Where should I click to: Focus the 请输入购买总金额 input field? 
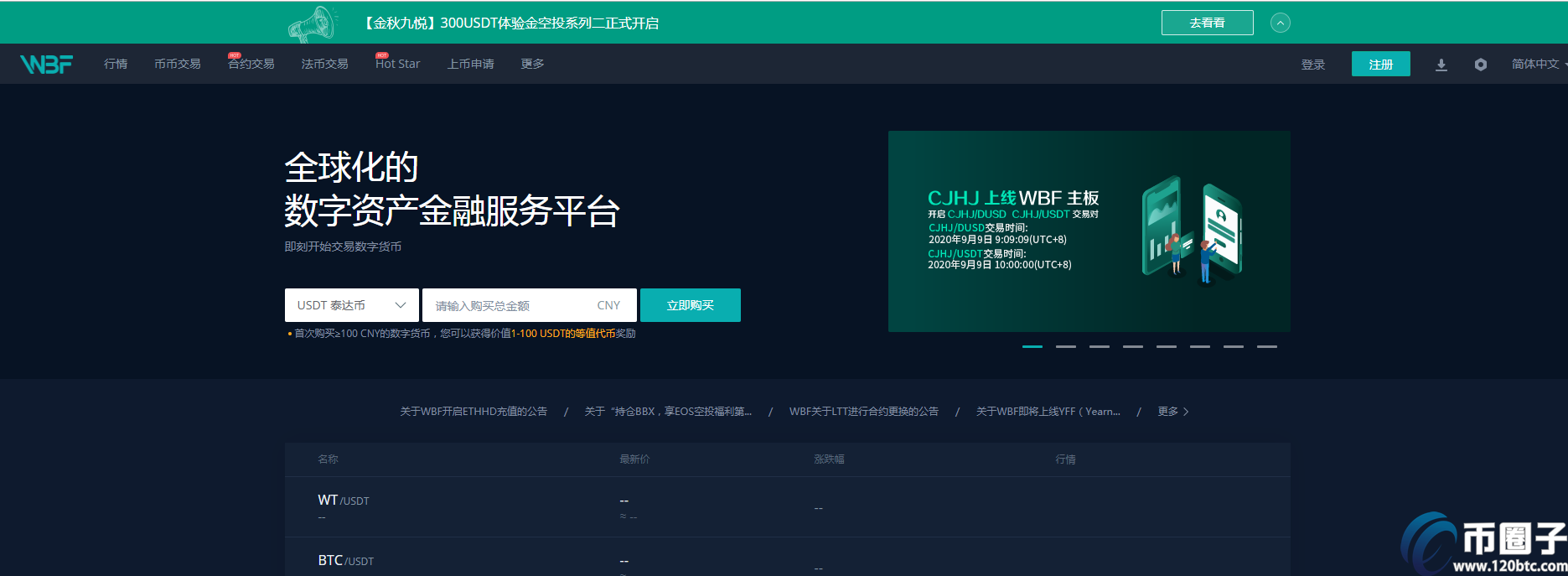530,305
